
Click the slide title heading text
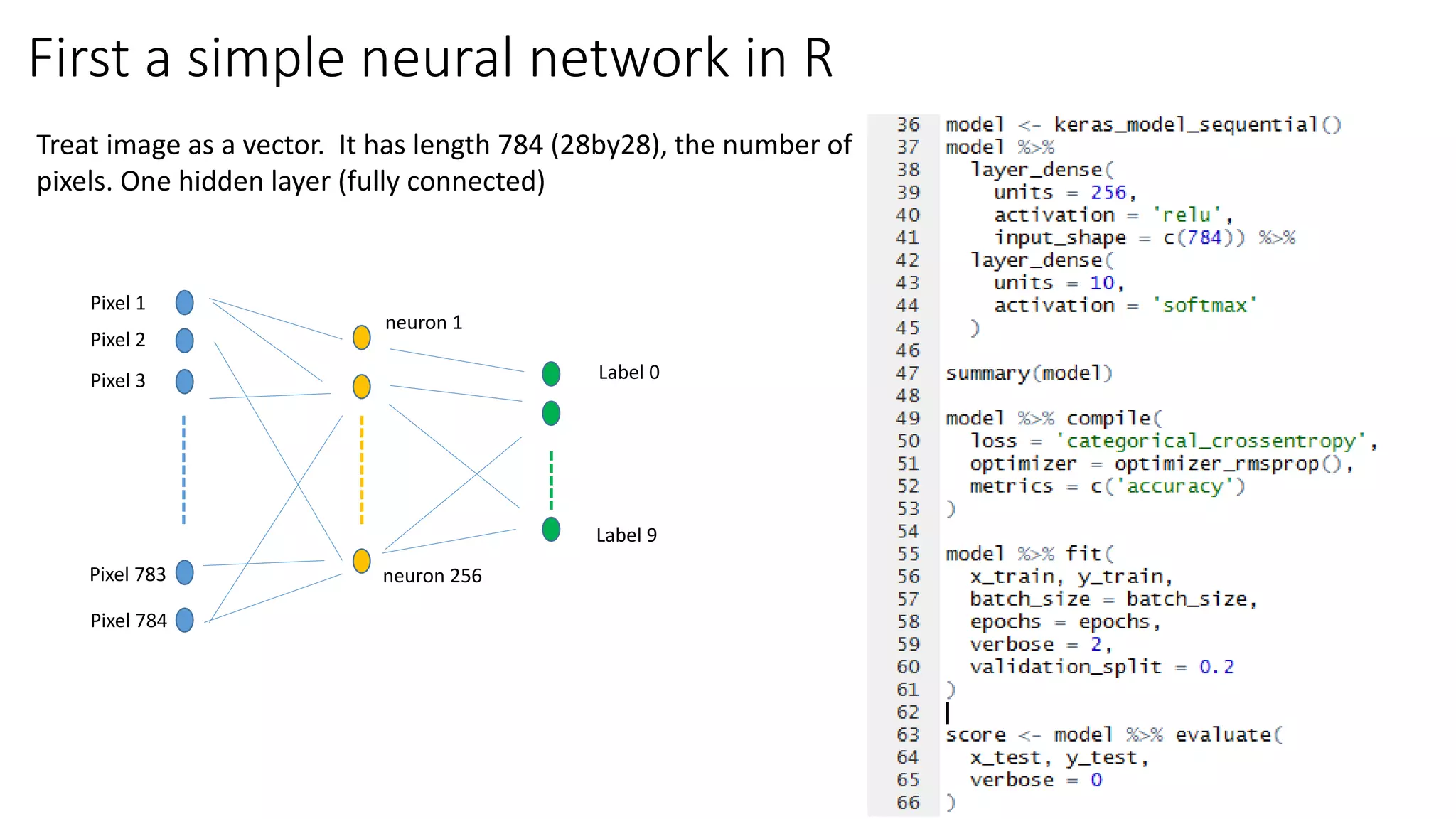coord(429,58)
